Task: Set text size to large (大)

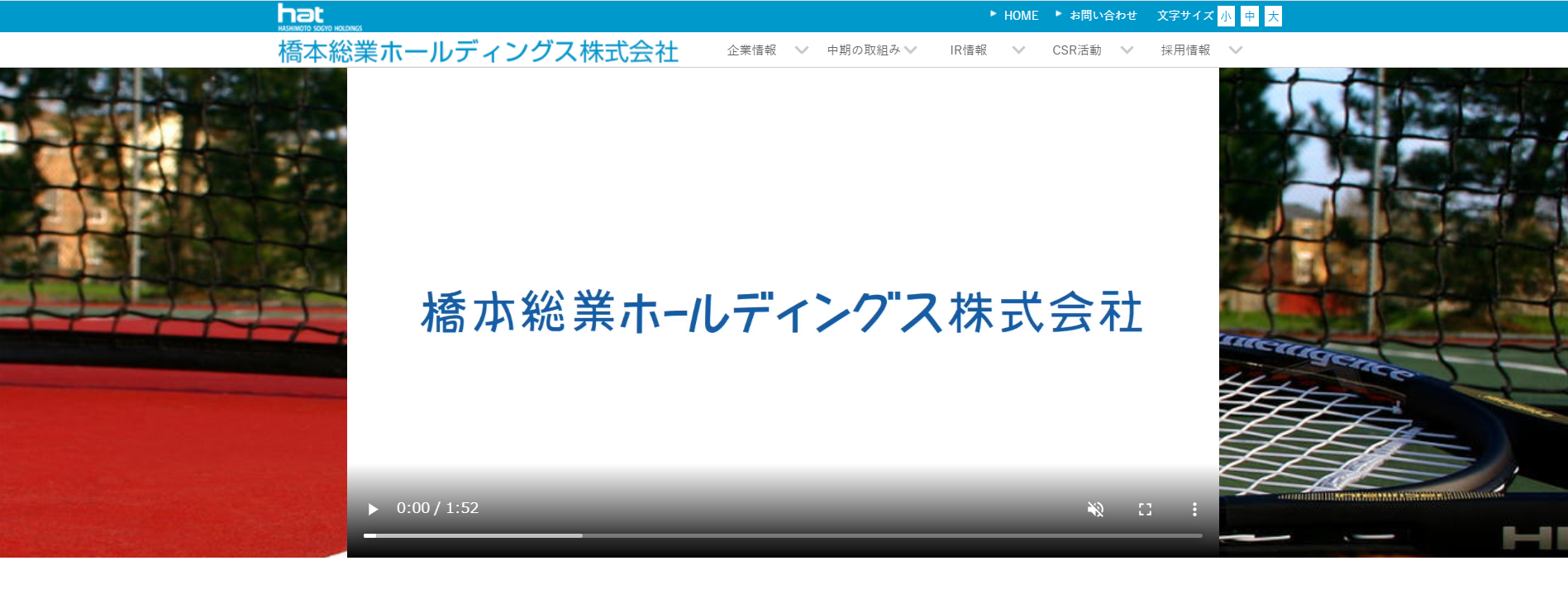Action: (x=1274, y=17)
